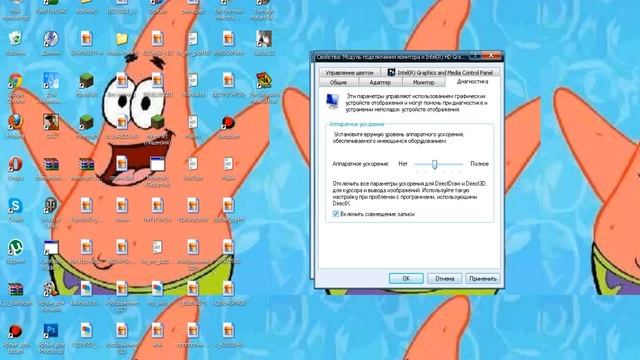Open Intel(R) Graphics and Media Control Panel tab

tap(440, 73)
